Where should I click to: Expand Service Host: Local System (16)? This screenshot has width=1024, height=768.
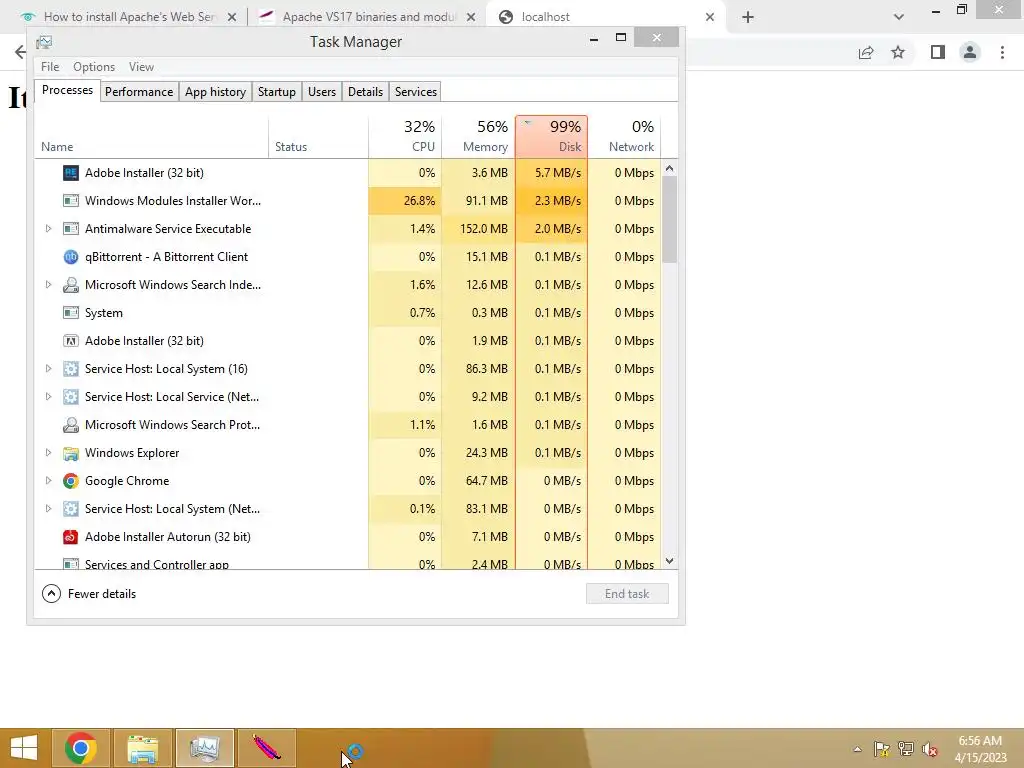48,369
